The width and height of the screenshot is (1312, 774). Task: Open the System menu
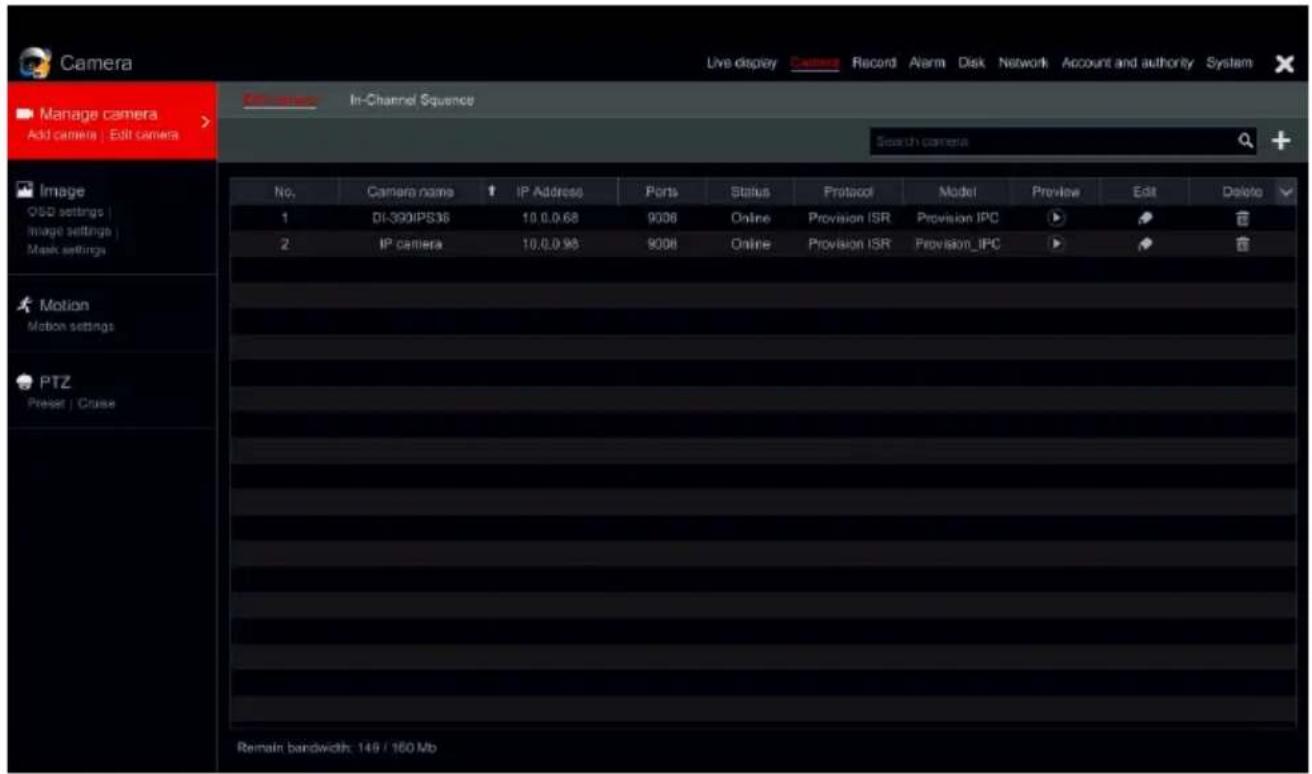[x=1229, y=63]
